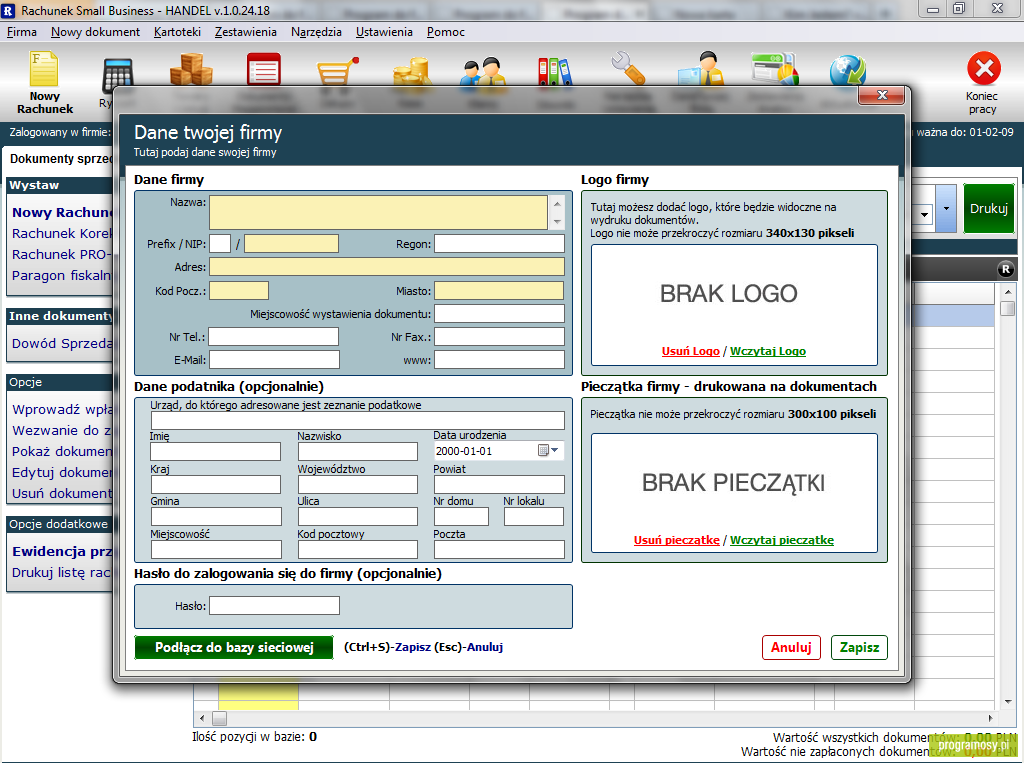Open the Ustawienia menu
Image resolution: width=1024 pixels, height=763 pixels.
[384, 32]
